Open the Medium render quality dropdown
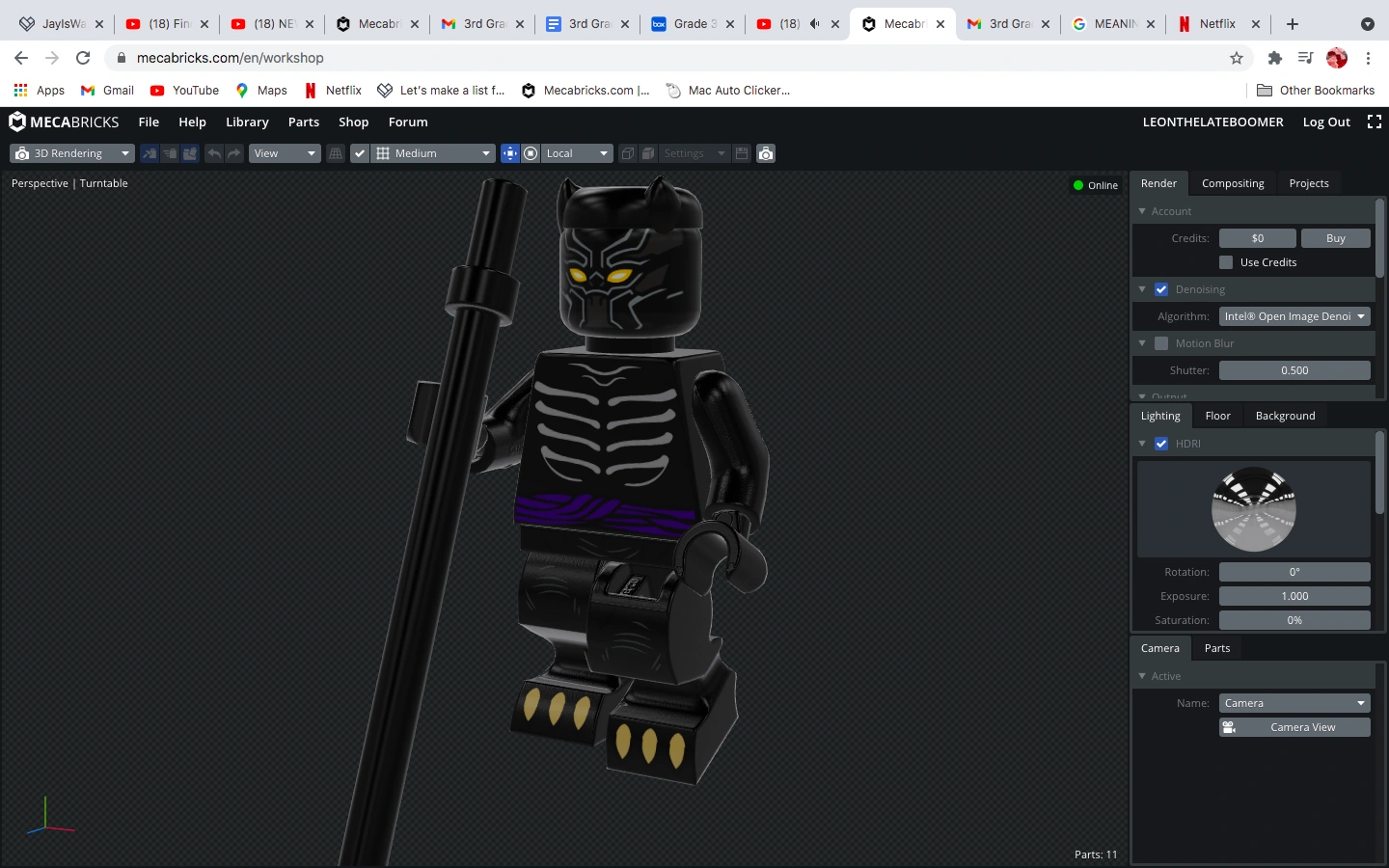Viewport: 1389px width, 868px height. 432,152
